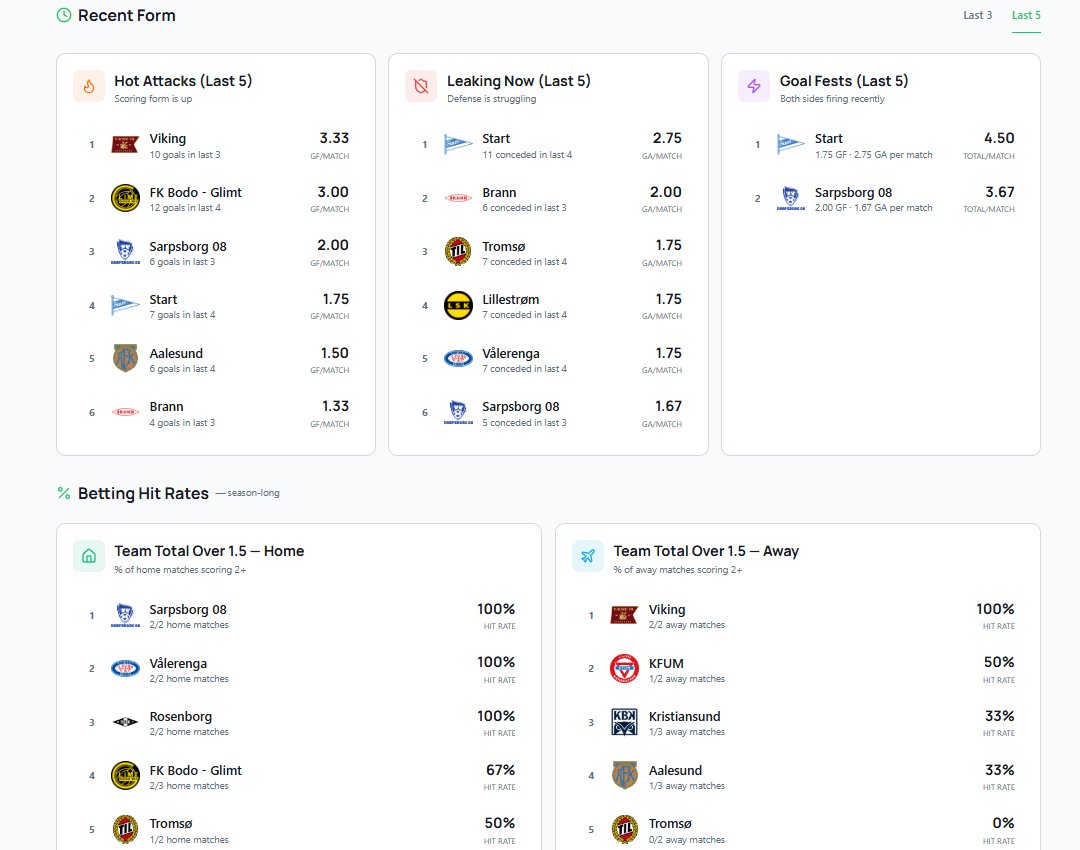Click the Goal Fests (Last 5) heading

point(844,81)
